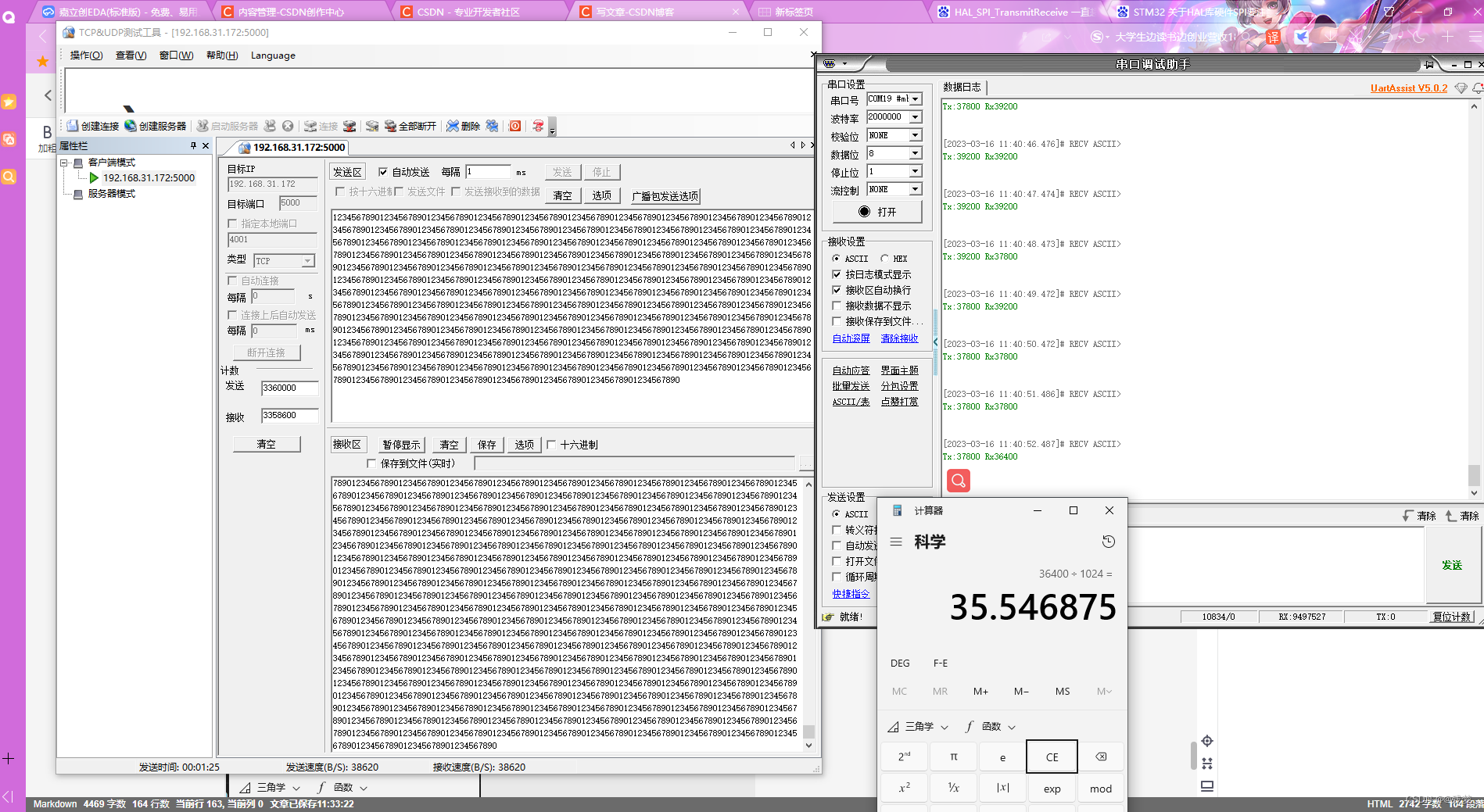Enable the 十六进制 checkbox in receive area
The image size is (1484, 812).
[551, 445]
